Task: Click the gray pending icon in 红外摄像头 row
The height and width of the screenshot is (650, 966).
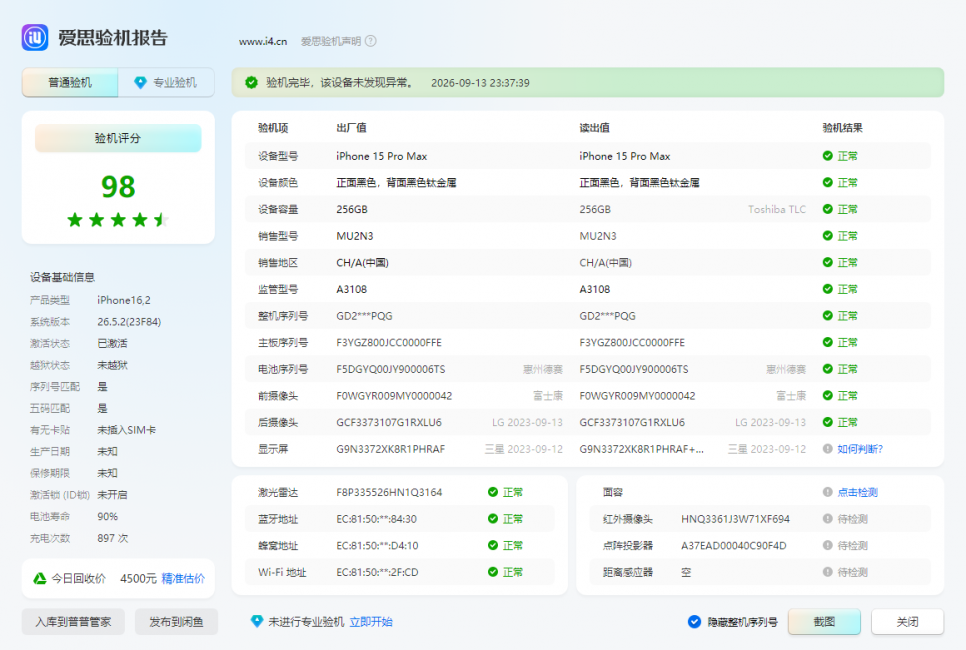Action: (x=827, y=519)
